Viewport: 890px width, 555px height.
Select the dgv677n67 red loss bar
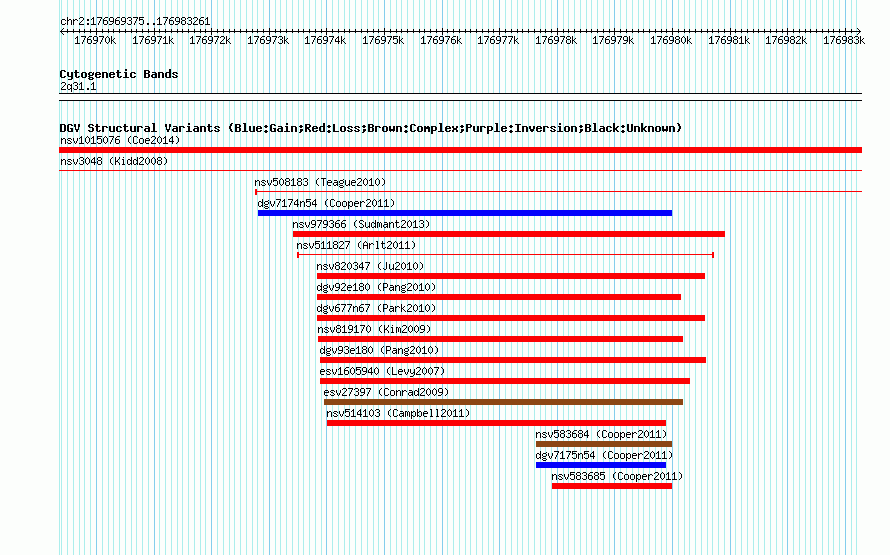point(511,318)
